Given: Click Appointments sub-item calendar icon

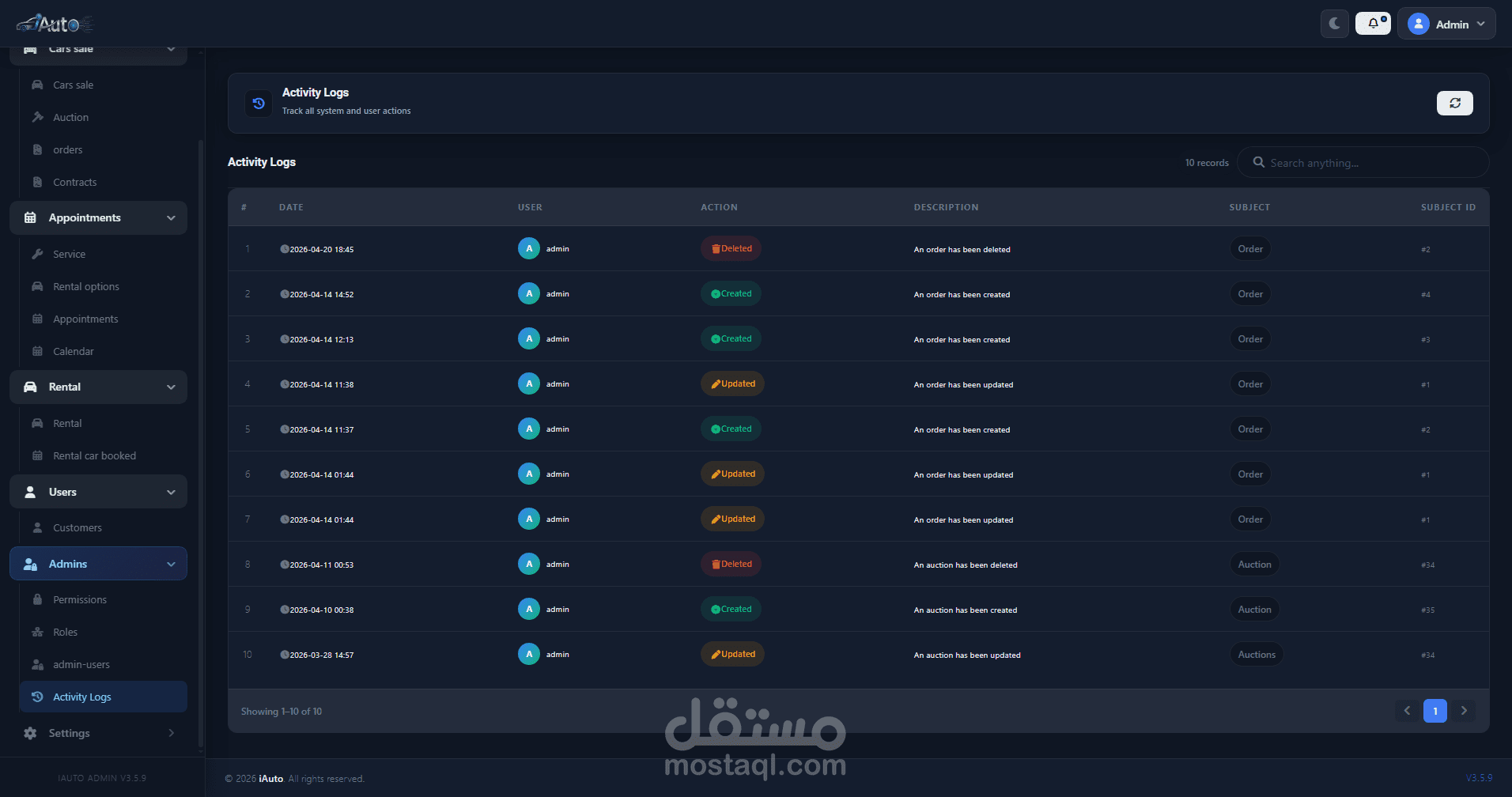Looking at the screenshot, I should [37, 319].
